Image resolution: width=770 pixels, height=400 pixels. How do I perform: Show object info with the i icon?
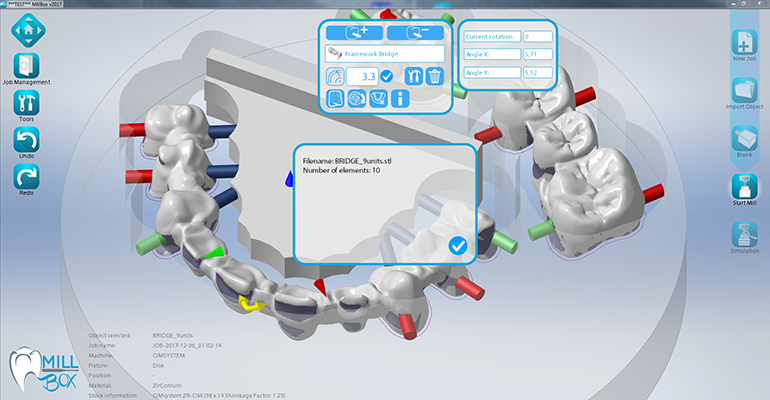coord(400,99)
